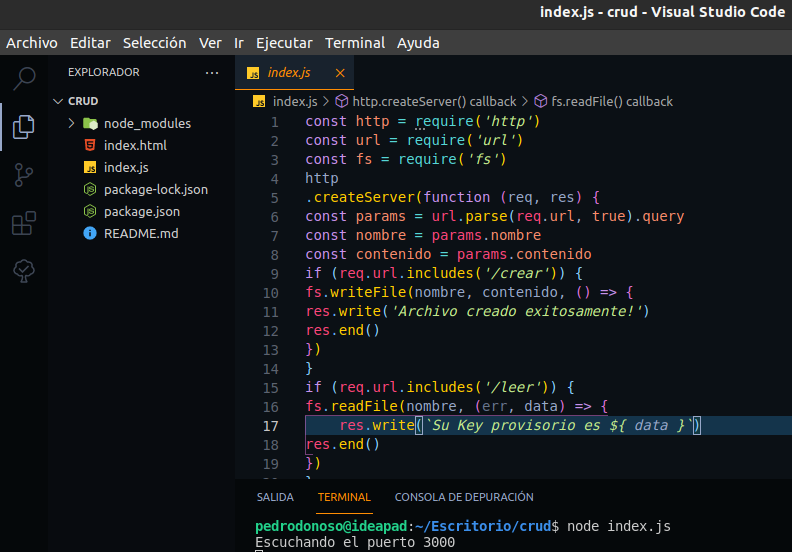This screenshot has width=792, height=552.
Task: Open breadcrumb chevron before fs.readFile()
Action: pos(525,102)
